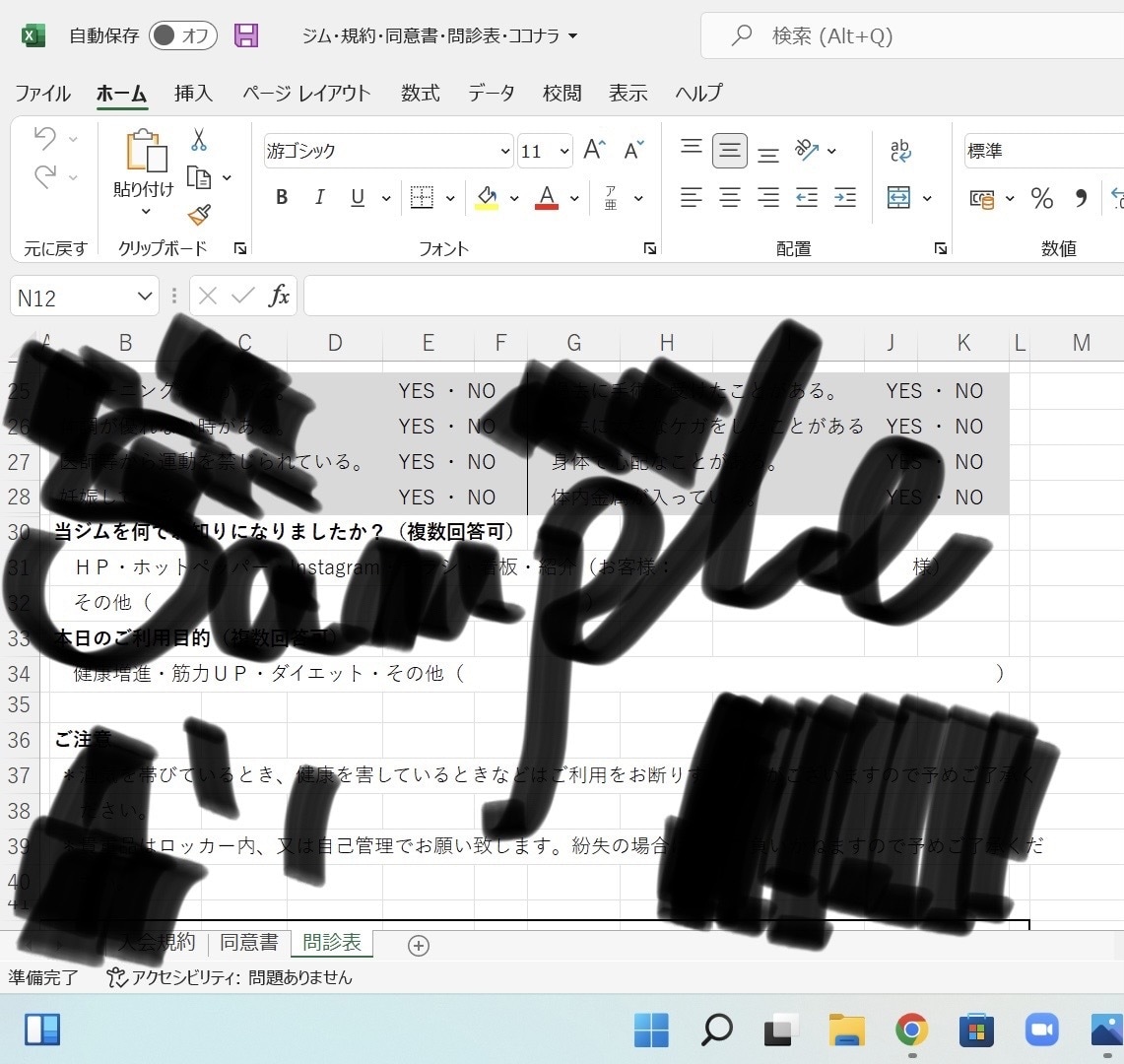Viewport: 1124px width, 1064px height.
Task: Apply Italic formatting
Action: [320, 197]
